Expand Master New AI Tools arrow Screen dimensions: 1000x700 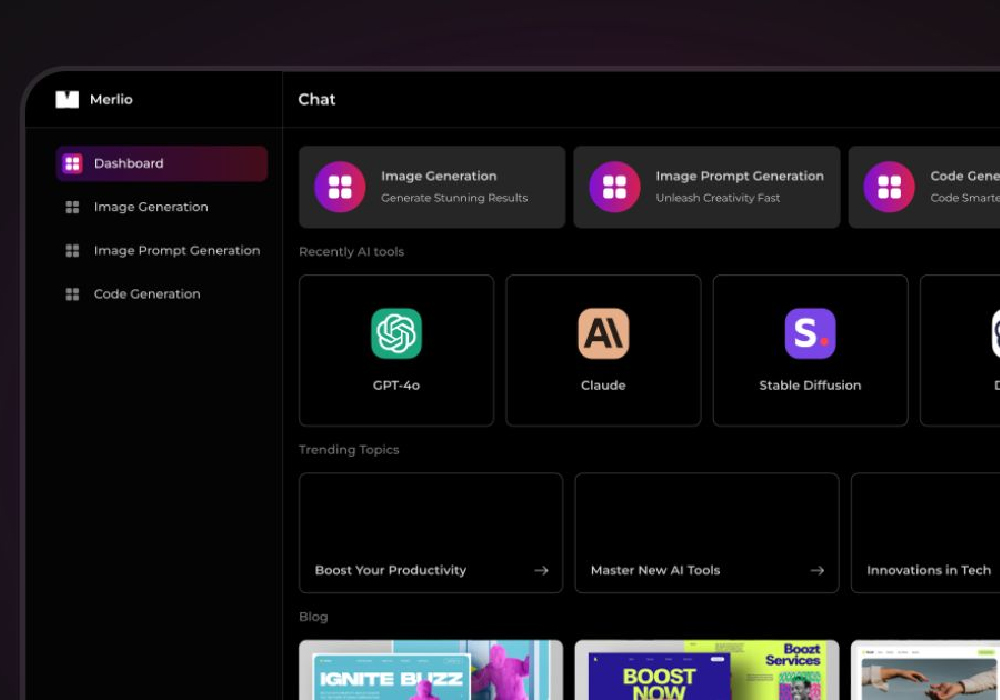point(817,571)
